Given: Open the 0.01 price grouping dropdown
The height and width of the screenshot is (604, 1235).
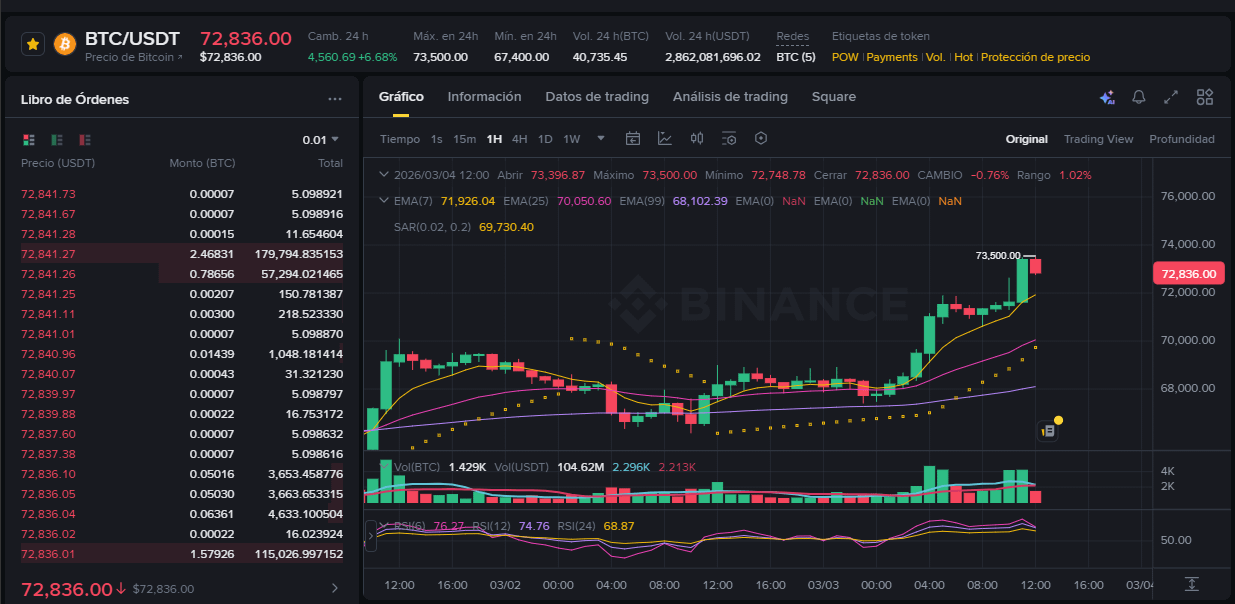Looking at the screenshot, I should click(x=321, y=140).
